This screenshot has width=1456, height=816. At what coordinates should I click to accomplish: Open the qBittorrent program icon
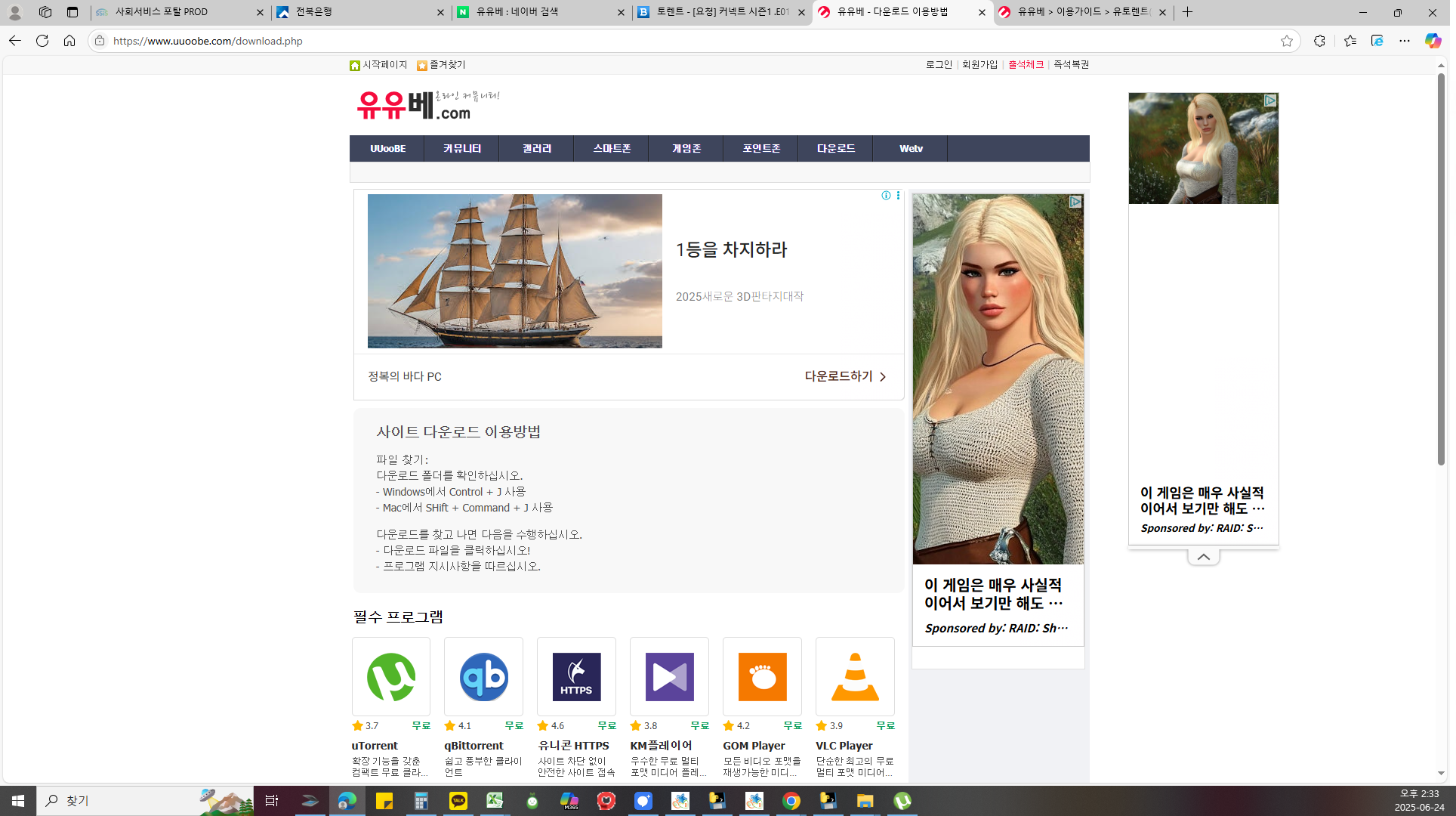point(483,676)
